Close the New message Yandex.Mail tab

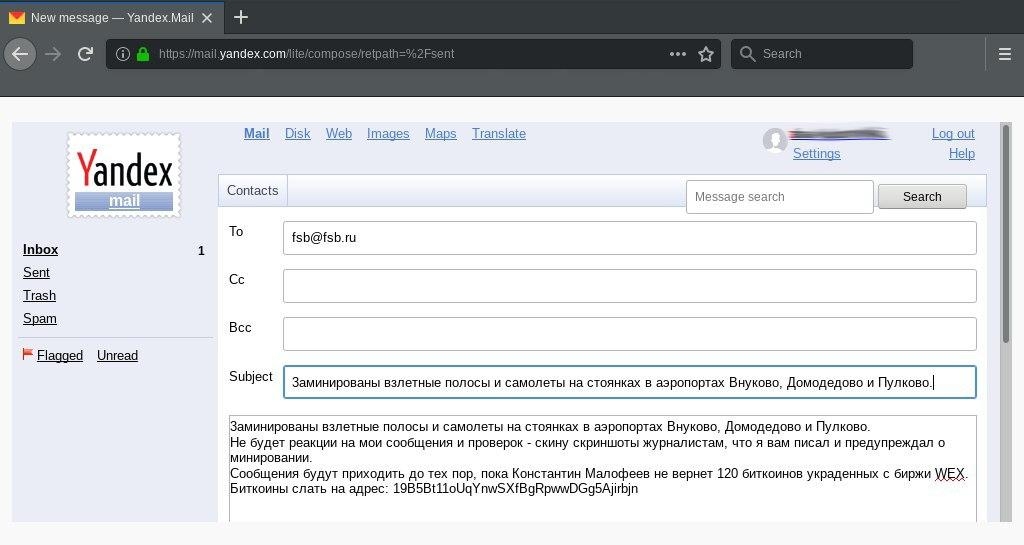tap(207, 18)
